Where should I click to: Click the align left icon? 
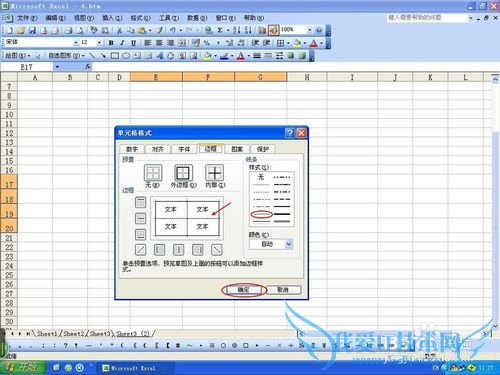148,43
